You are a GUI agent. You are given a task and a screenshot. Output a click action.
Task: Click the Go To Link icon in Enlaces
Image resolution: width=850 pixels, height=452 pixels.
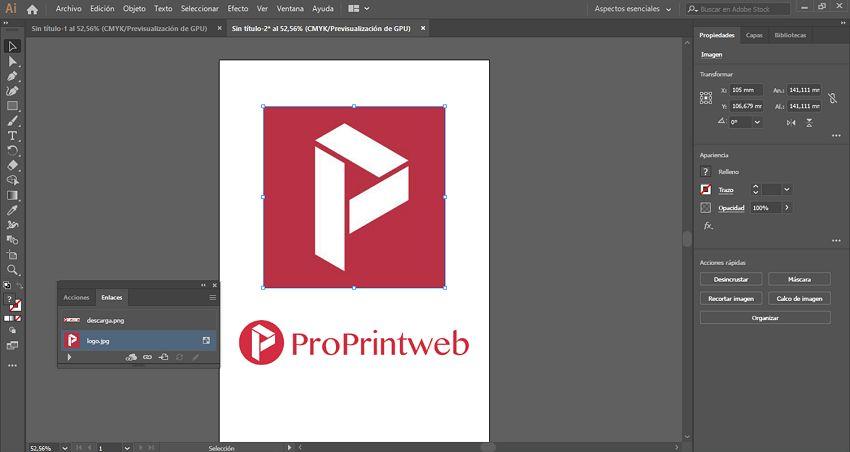[x=164, y=357]
